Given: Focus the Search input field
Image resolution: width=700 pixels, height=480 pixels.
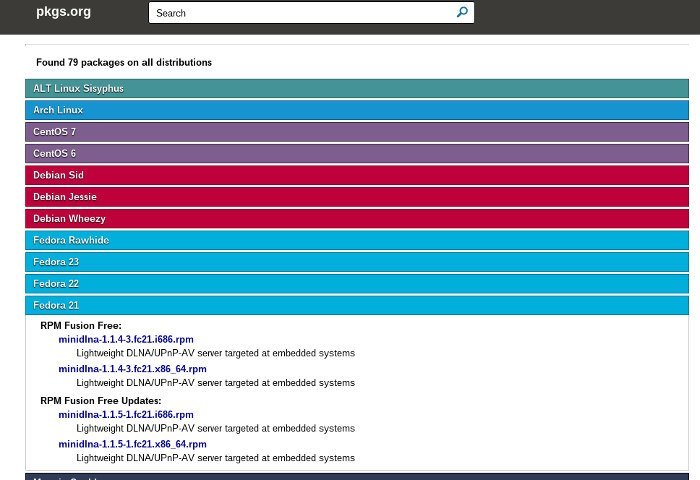Looking at the screenshot, I should tap(311, 13).
